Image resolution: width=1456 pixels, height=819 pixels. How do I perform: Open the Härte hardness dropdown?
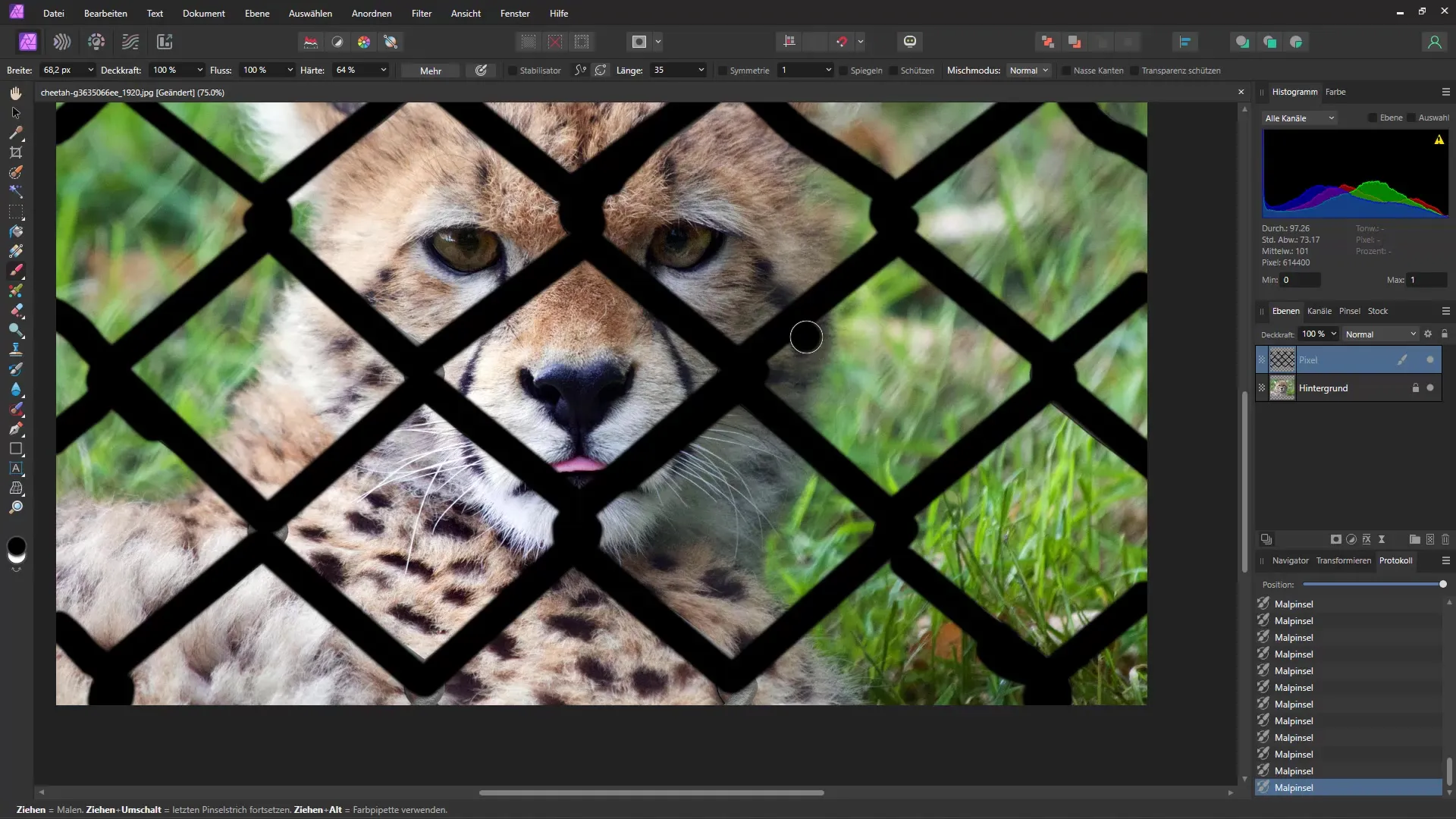tap(383, 70)
